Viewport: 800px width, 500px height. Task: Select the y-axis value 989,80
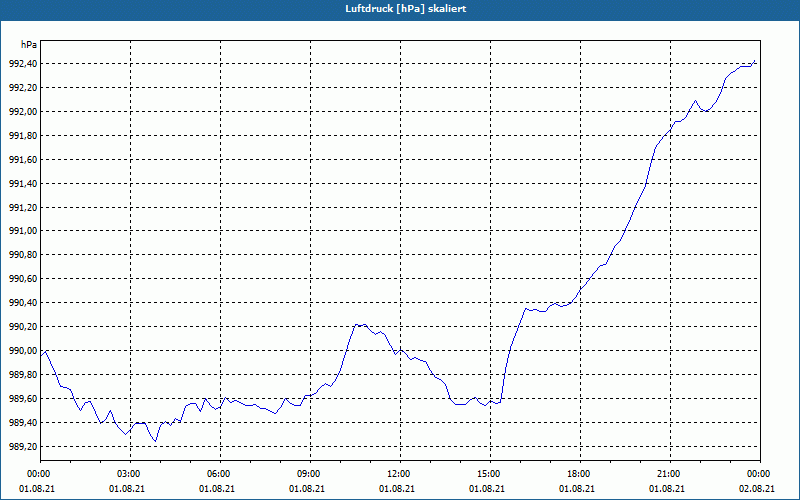[x=23, y=375]
